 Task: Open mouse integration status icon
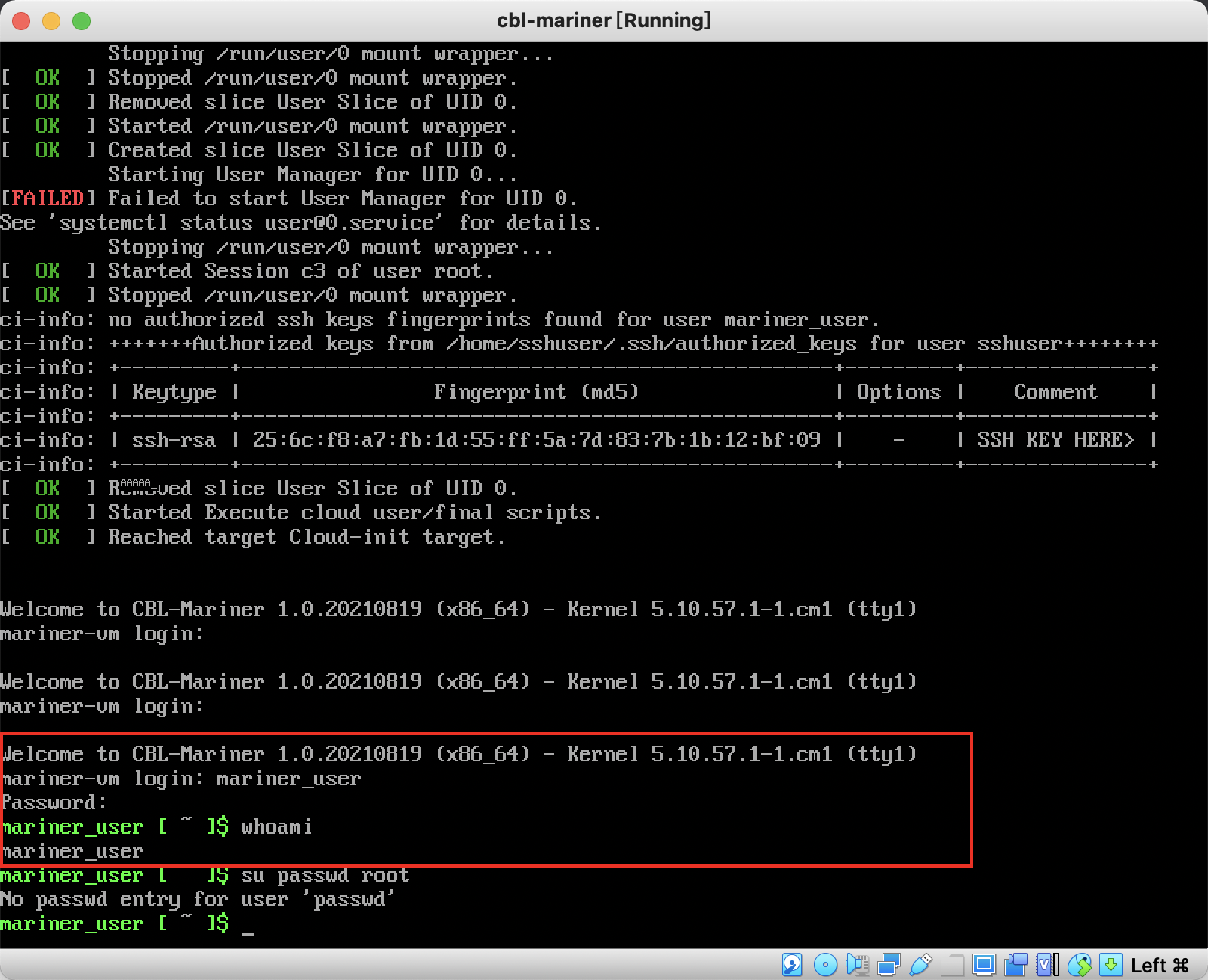(1080, 964)
